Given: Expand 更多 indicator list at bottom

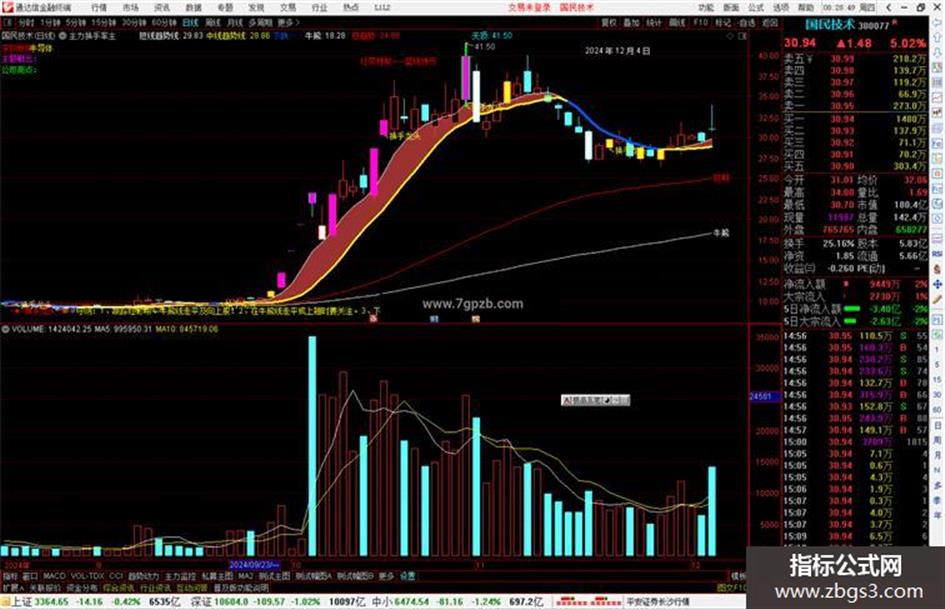Looking at the screenshot, I should 386,576.
